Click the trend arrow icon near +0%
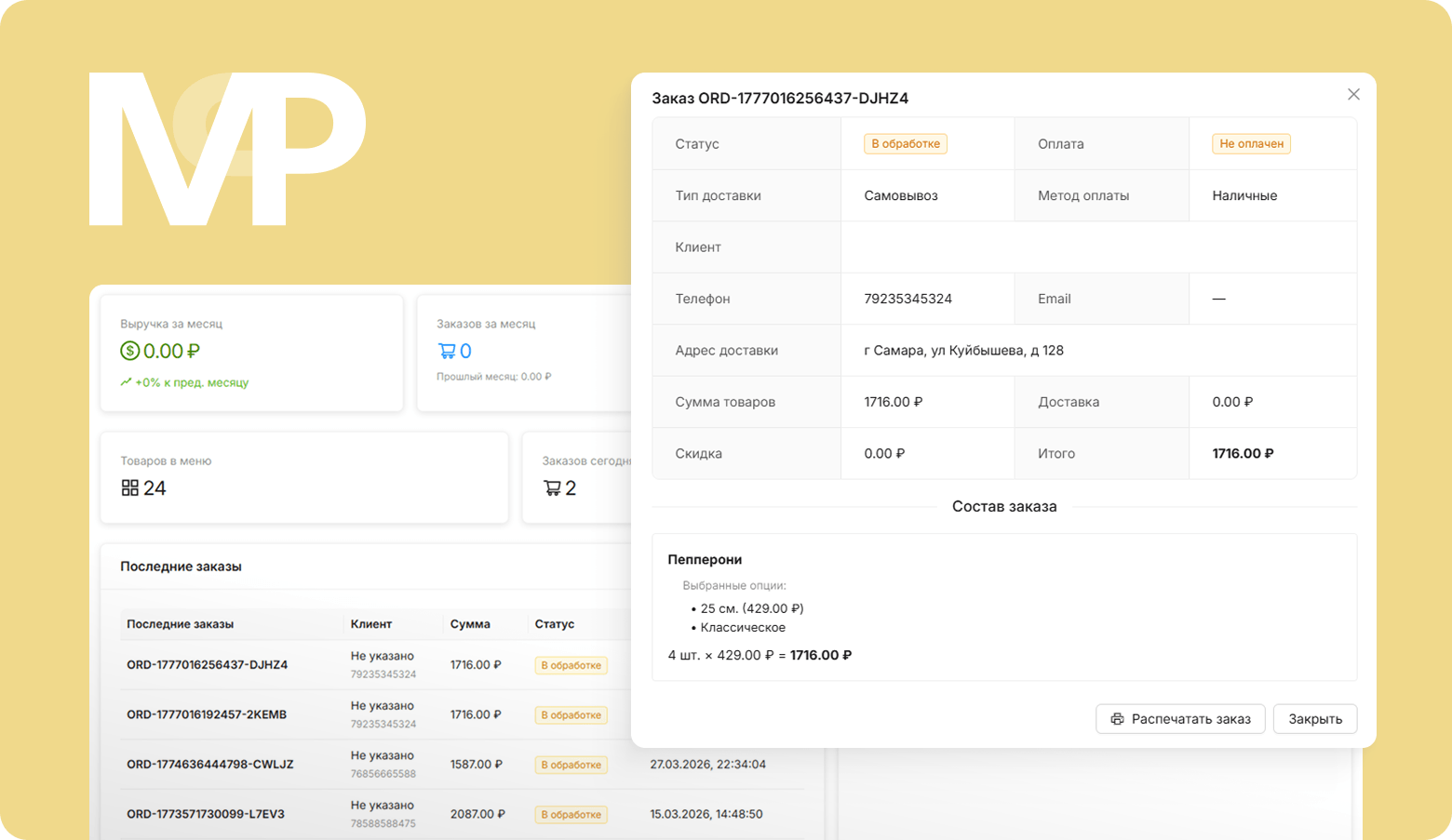The width and height of the screenshot is (1452, 840). point(126,382)
